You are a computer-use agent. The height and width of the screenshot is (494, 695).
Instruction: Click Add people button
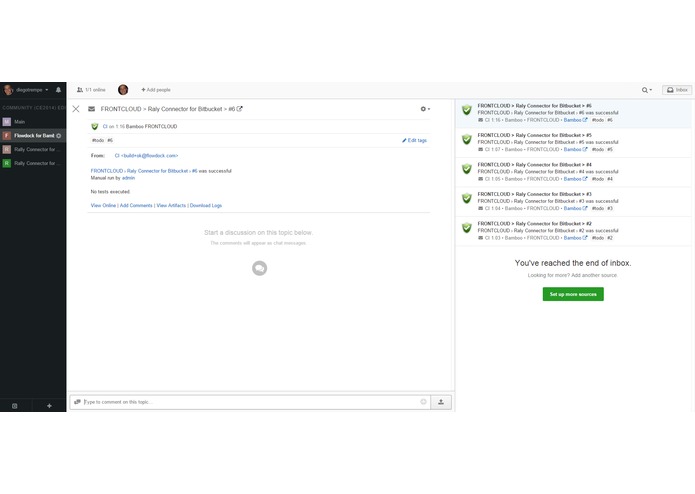pyautogui.click(x=156, y=90)
